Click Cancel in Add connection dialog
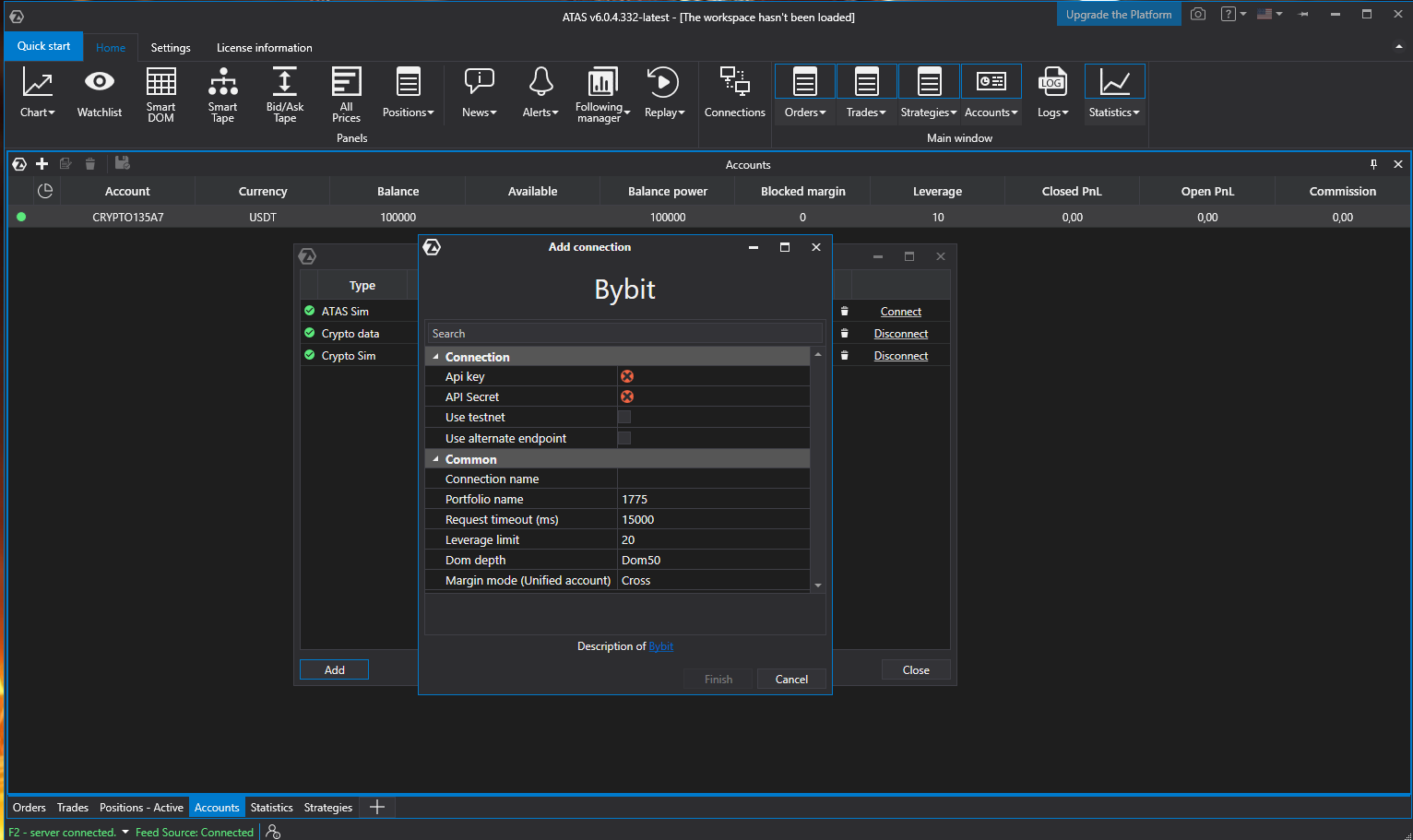This screenshot has height=840, width=1413. (791, 679)
